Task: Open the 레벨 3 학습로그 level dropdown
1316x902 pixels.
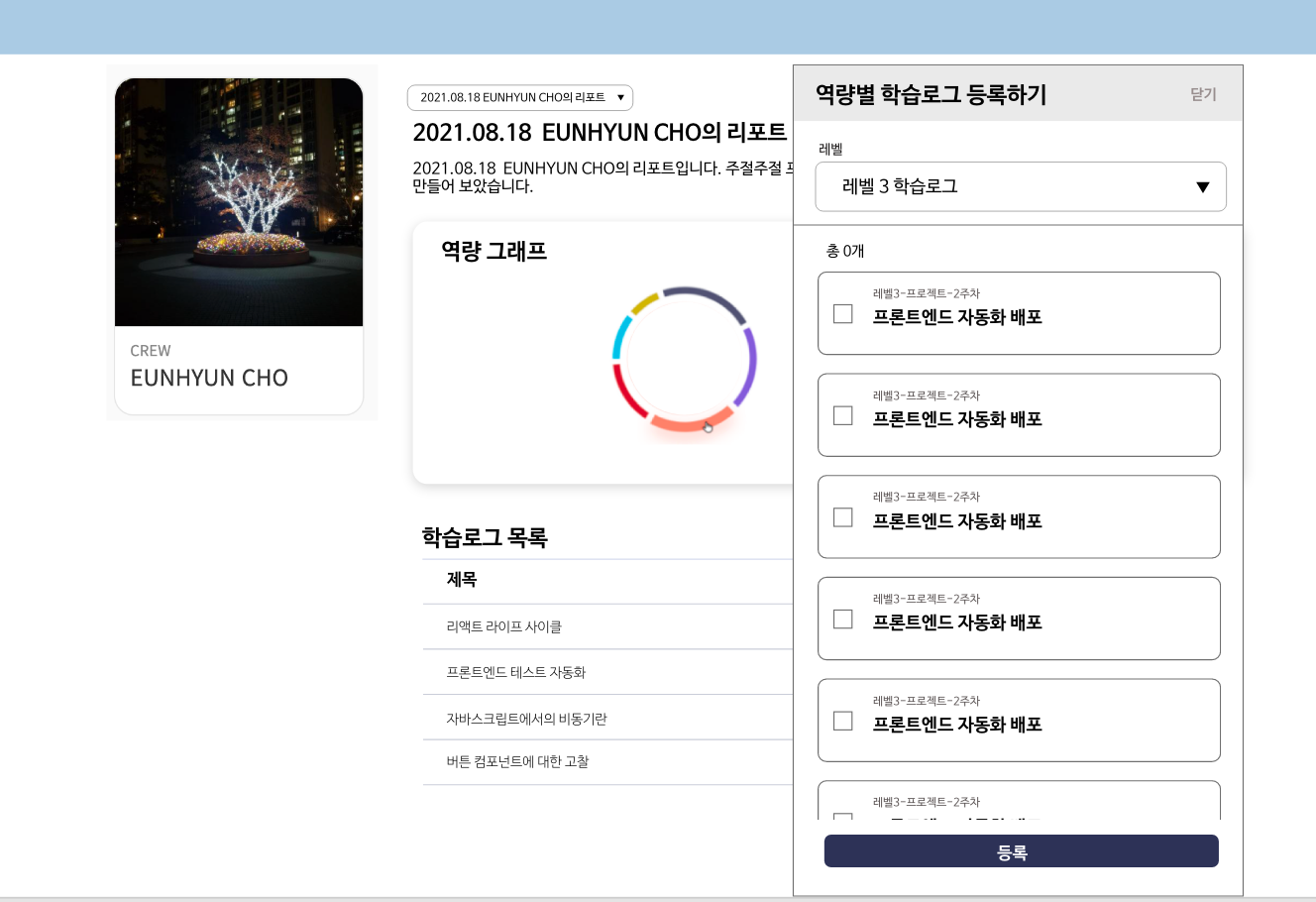Action: click(1021, 186)
